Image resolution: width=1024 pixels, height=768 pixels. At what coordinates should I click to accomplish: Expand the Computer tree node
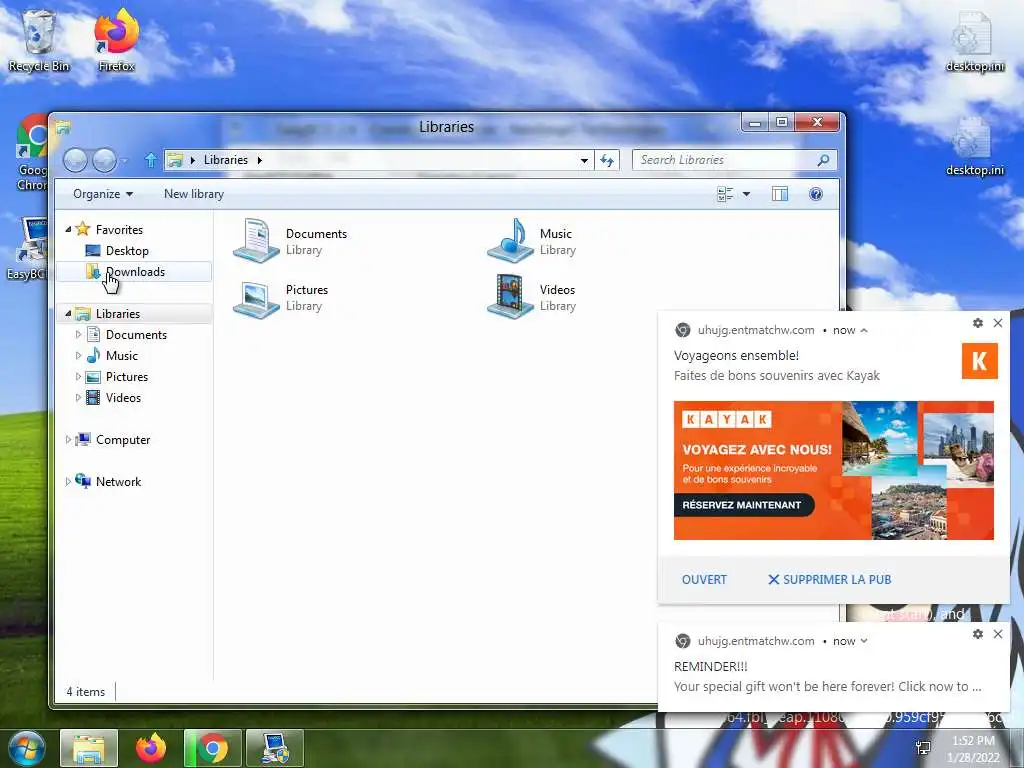coord(68,440)
